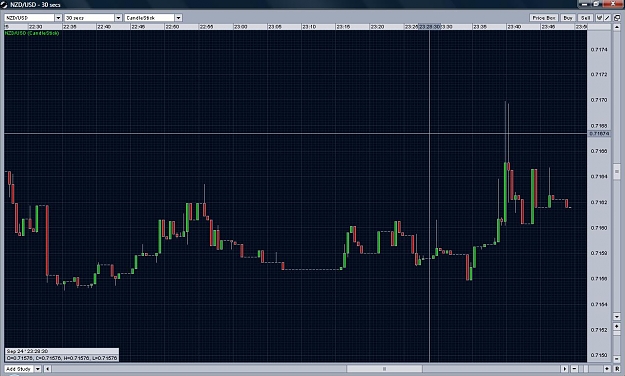Open the NZD/USD symbol dropdown arrow

[x=58, y=18]
